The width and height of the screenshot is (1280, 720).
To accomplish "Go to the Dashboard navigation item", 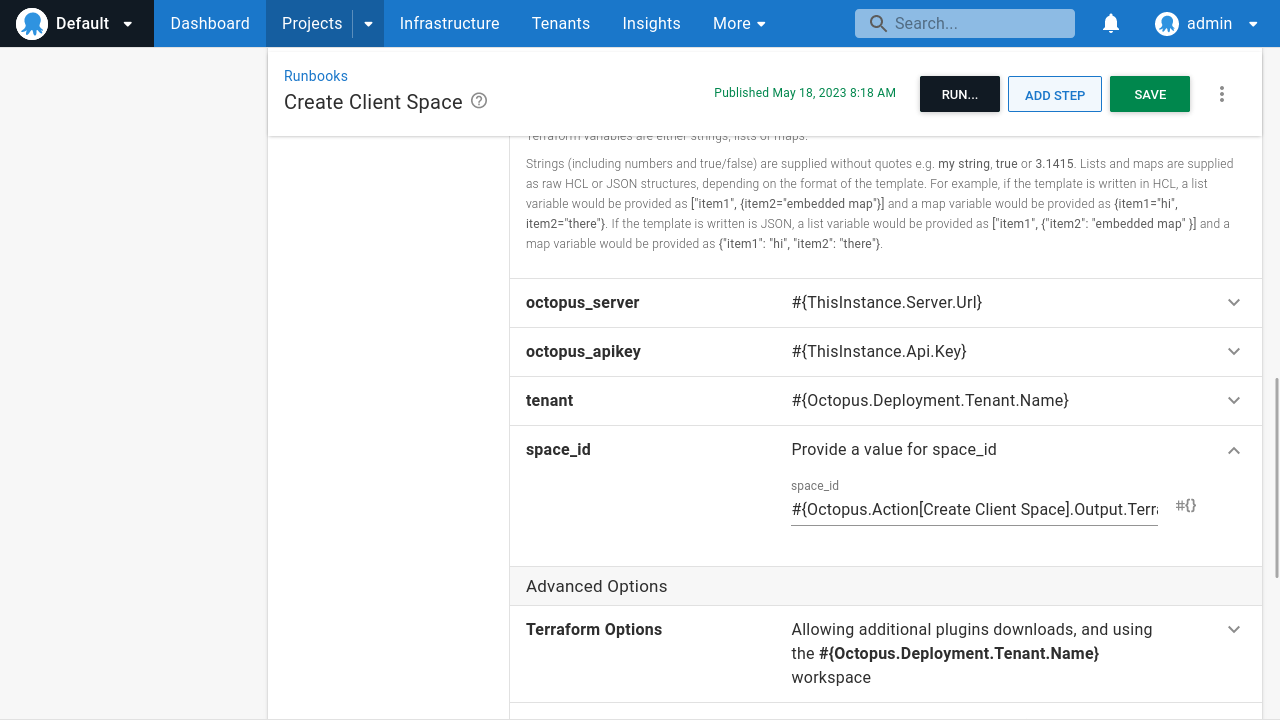I will (x=209, y=23).
